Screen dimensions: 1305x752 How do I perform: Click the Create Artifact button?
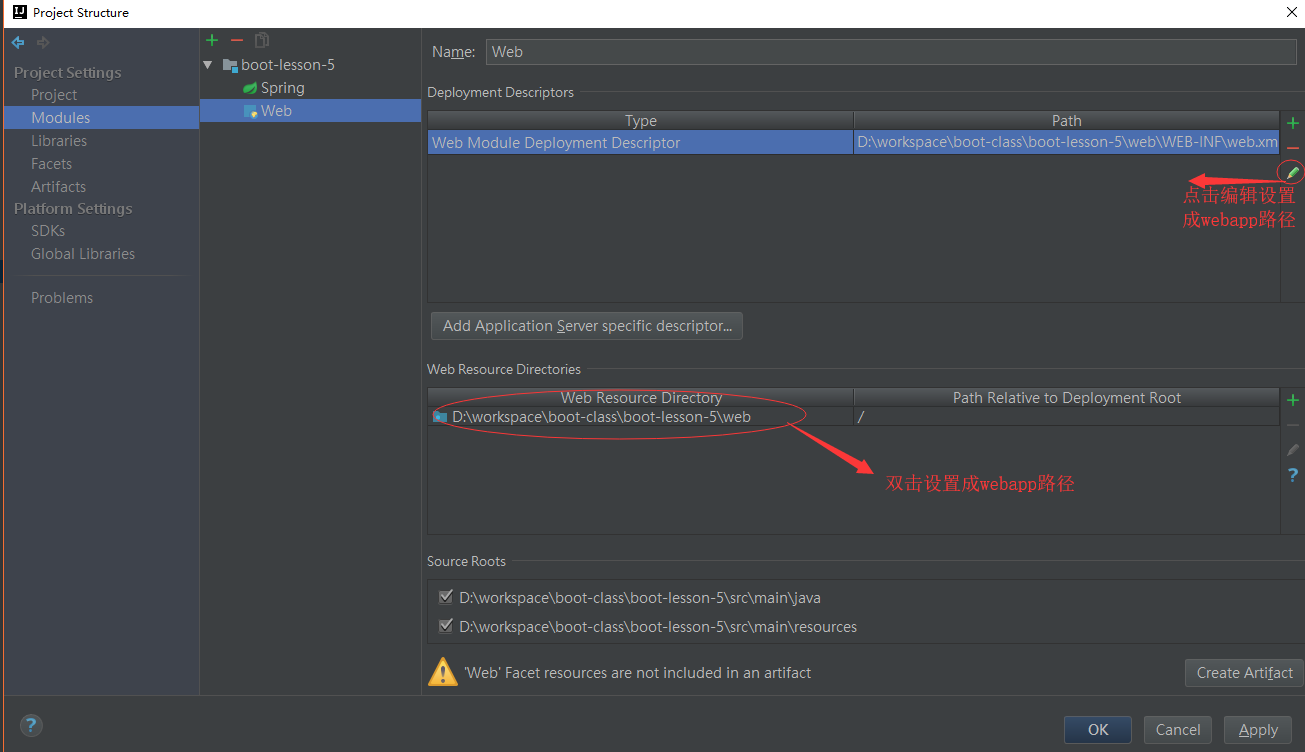(x=1244, y=673)
